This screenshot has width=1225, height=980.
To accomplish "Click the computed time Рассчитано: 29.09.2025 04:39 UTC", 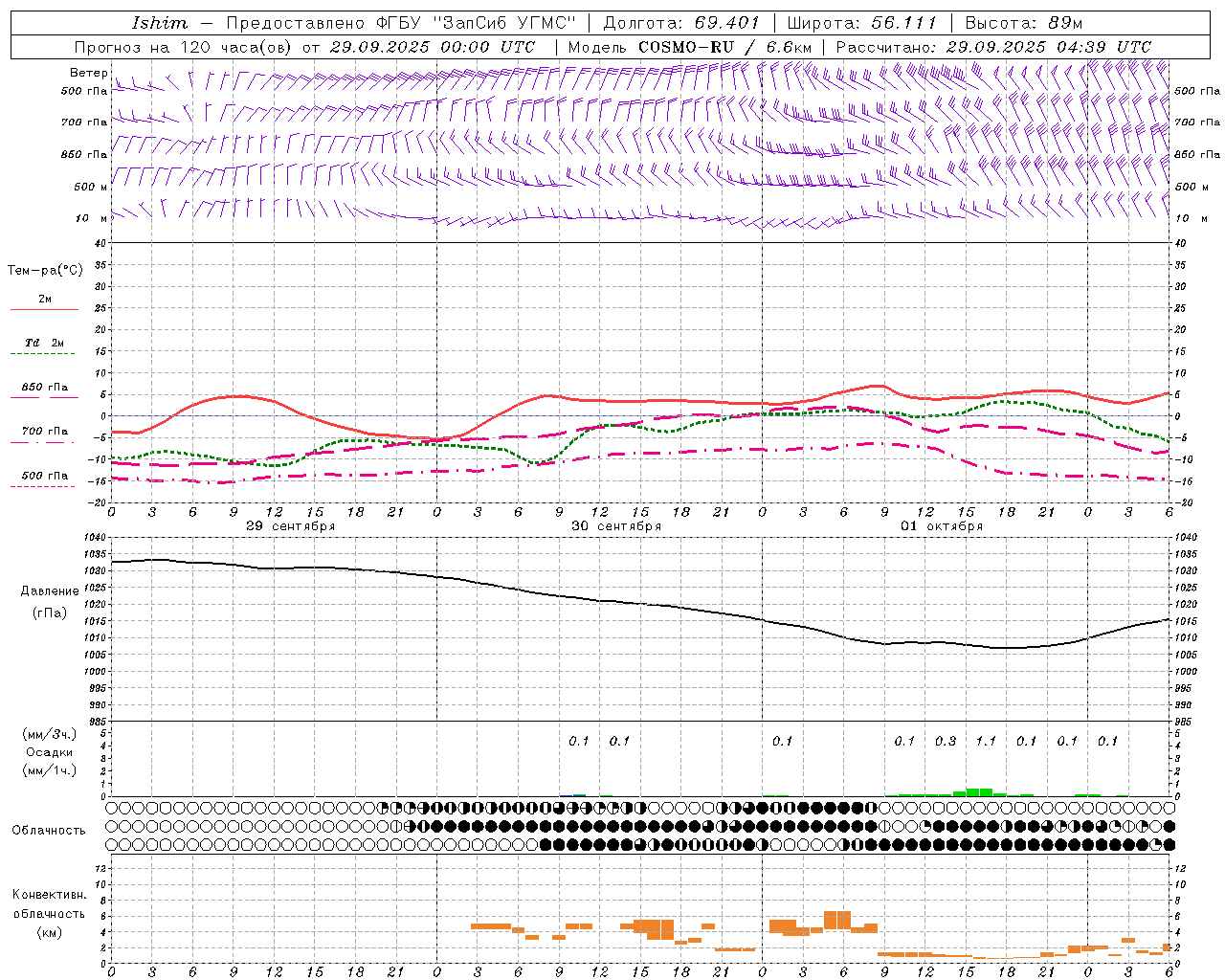I will [993, 47].
